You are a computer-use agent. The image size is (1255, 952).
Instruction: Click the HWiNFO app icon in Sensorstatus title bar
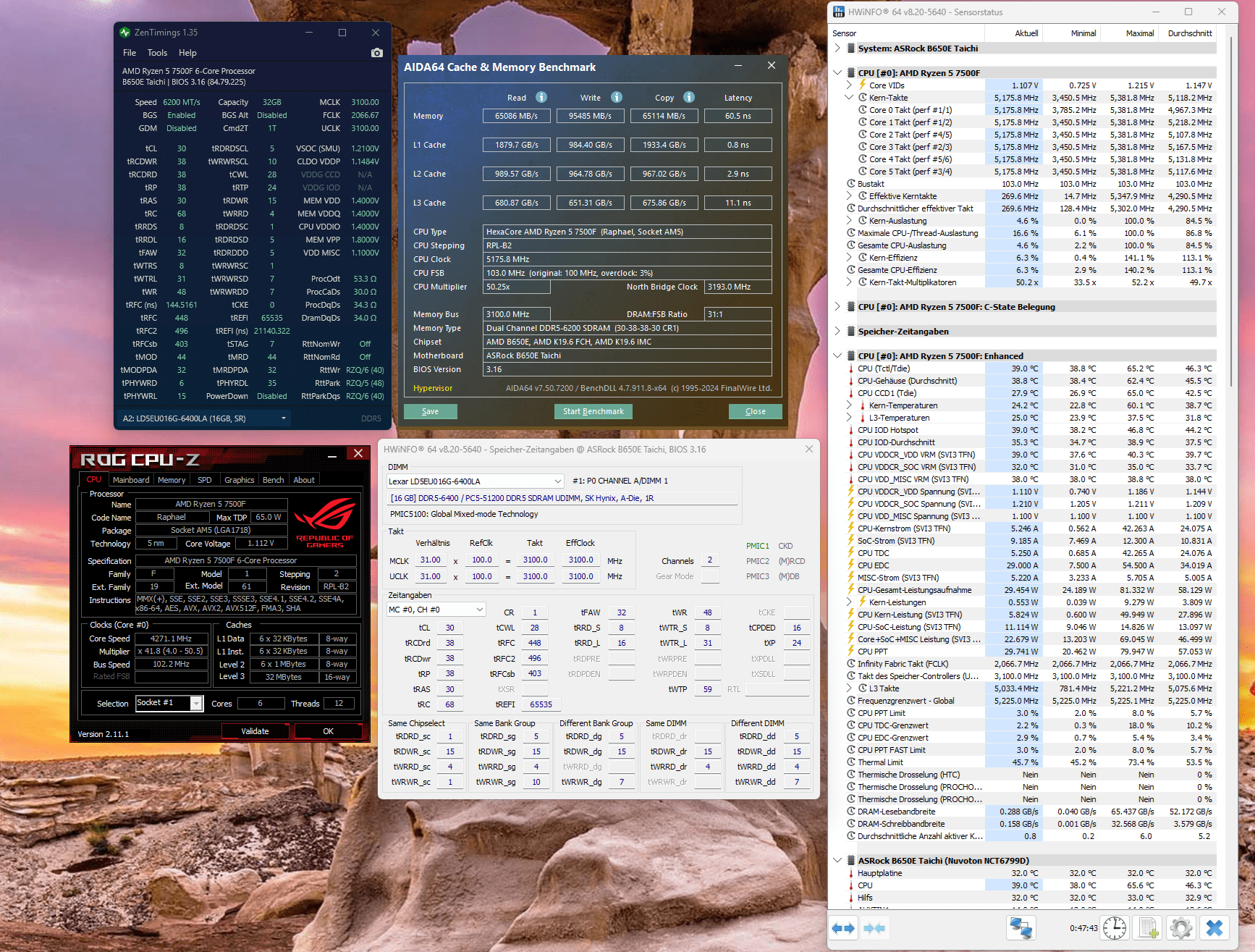(839, 12)
